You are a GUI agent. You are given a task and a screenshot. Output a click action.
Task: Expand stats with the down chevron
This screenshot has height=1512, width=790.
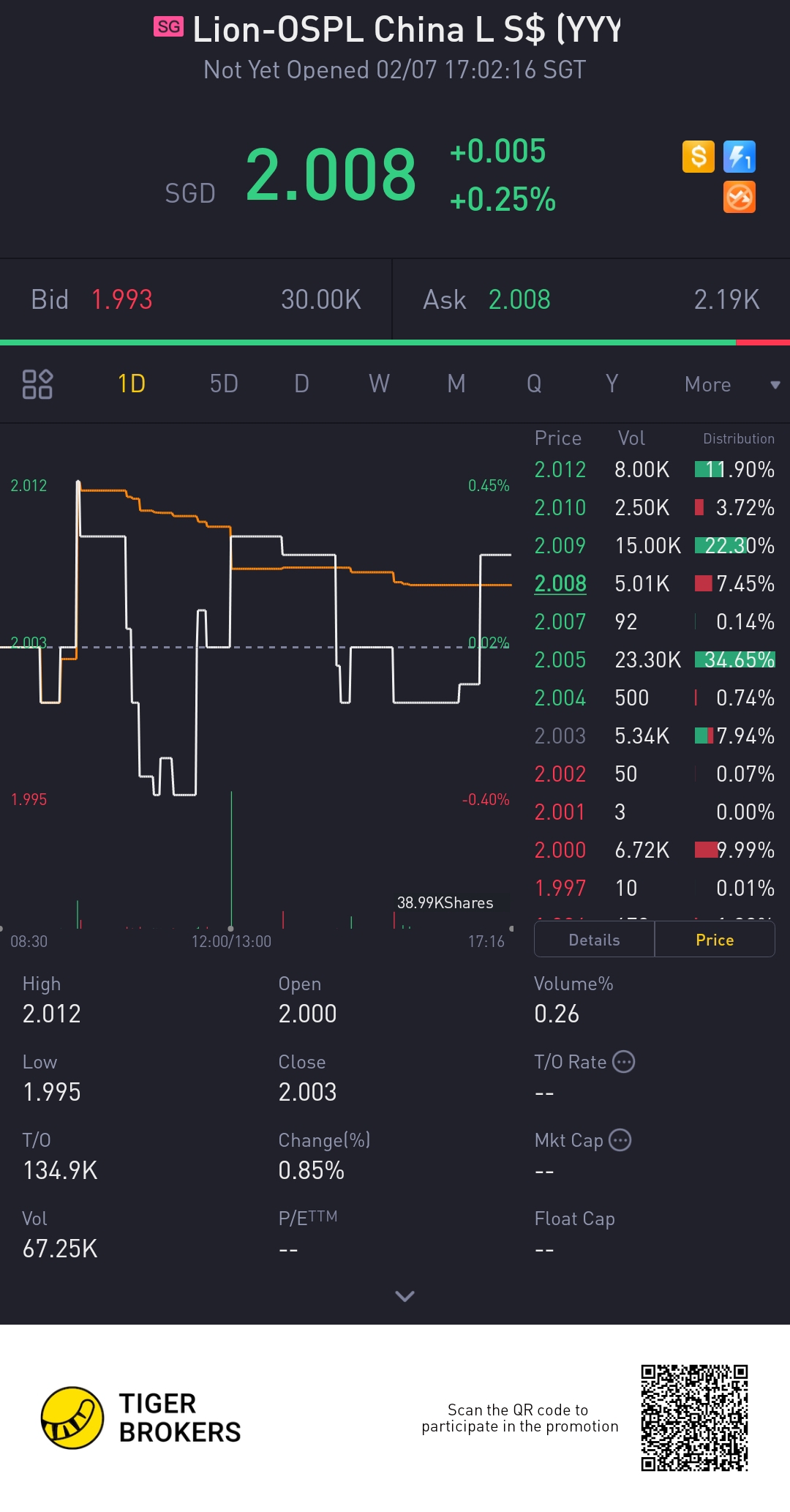405,1296
